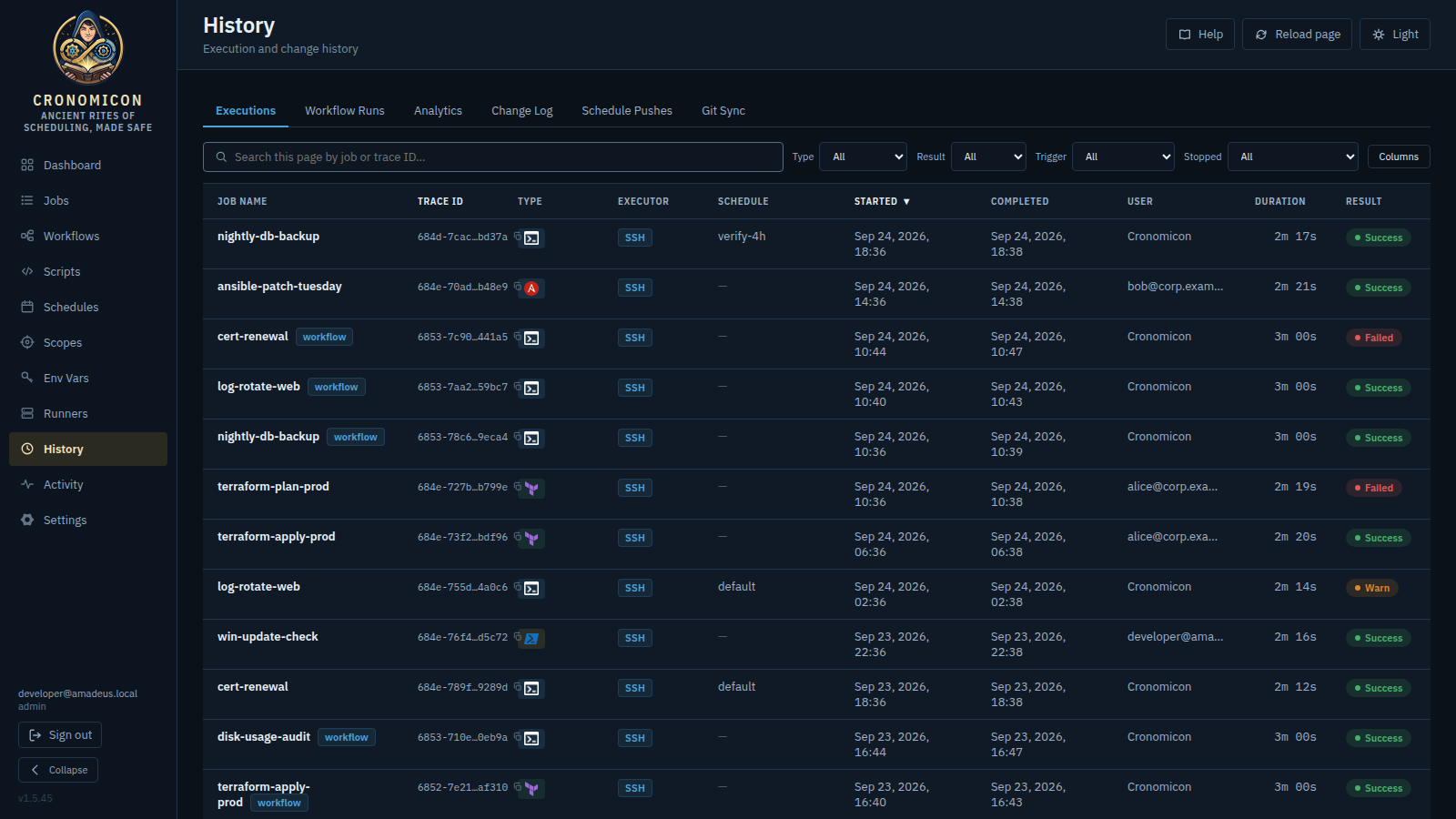The width and height of the screenshot is (1456, 819).
Task: Click PowerShell type icon on win-update-check row
Action: click(532, 639)
